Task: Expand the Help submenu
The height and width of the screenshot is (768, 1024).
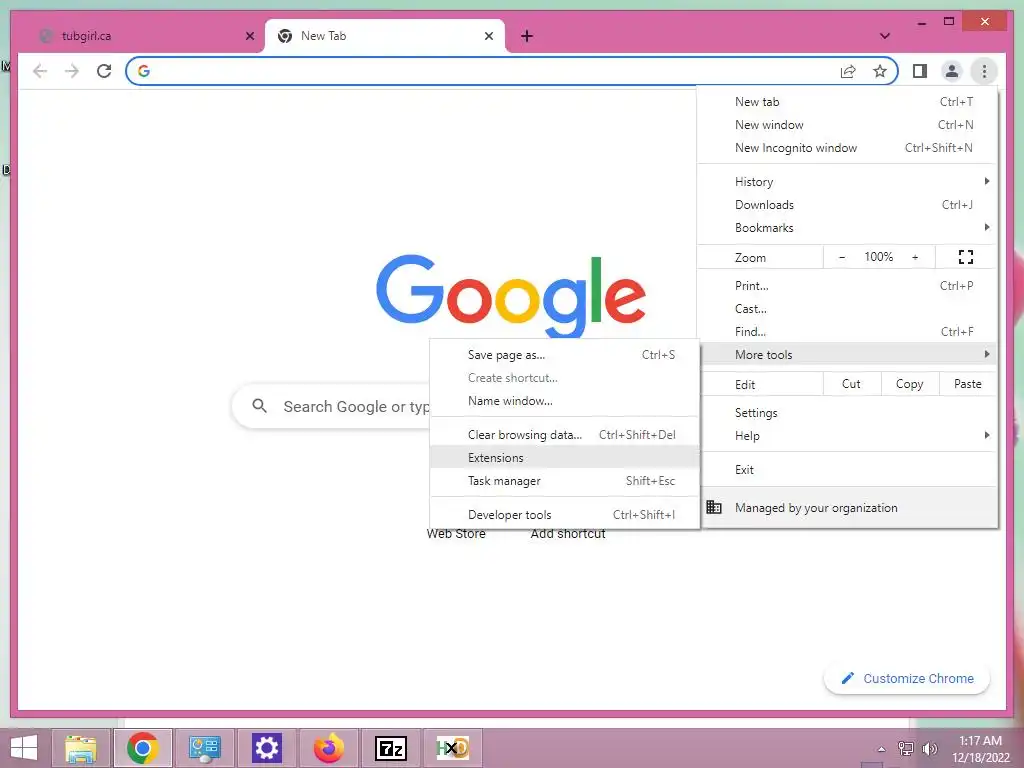Action: [x=847, y=436]
